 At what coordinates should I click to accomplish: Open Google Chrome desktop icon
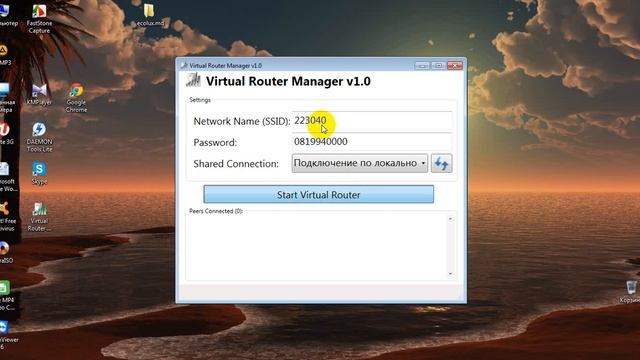point(76,98)
